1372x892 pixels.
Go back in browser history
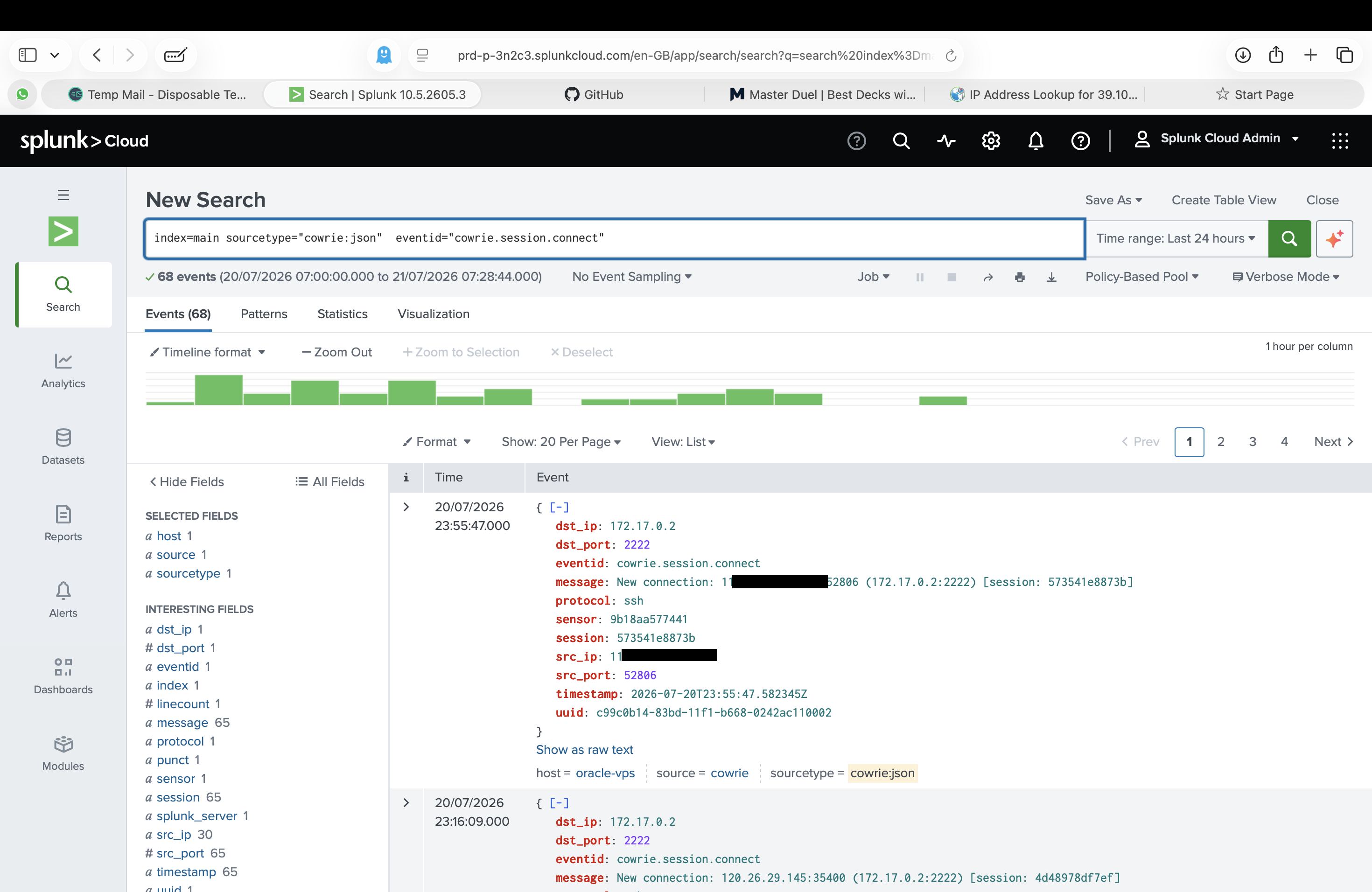point(97,56)
